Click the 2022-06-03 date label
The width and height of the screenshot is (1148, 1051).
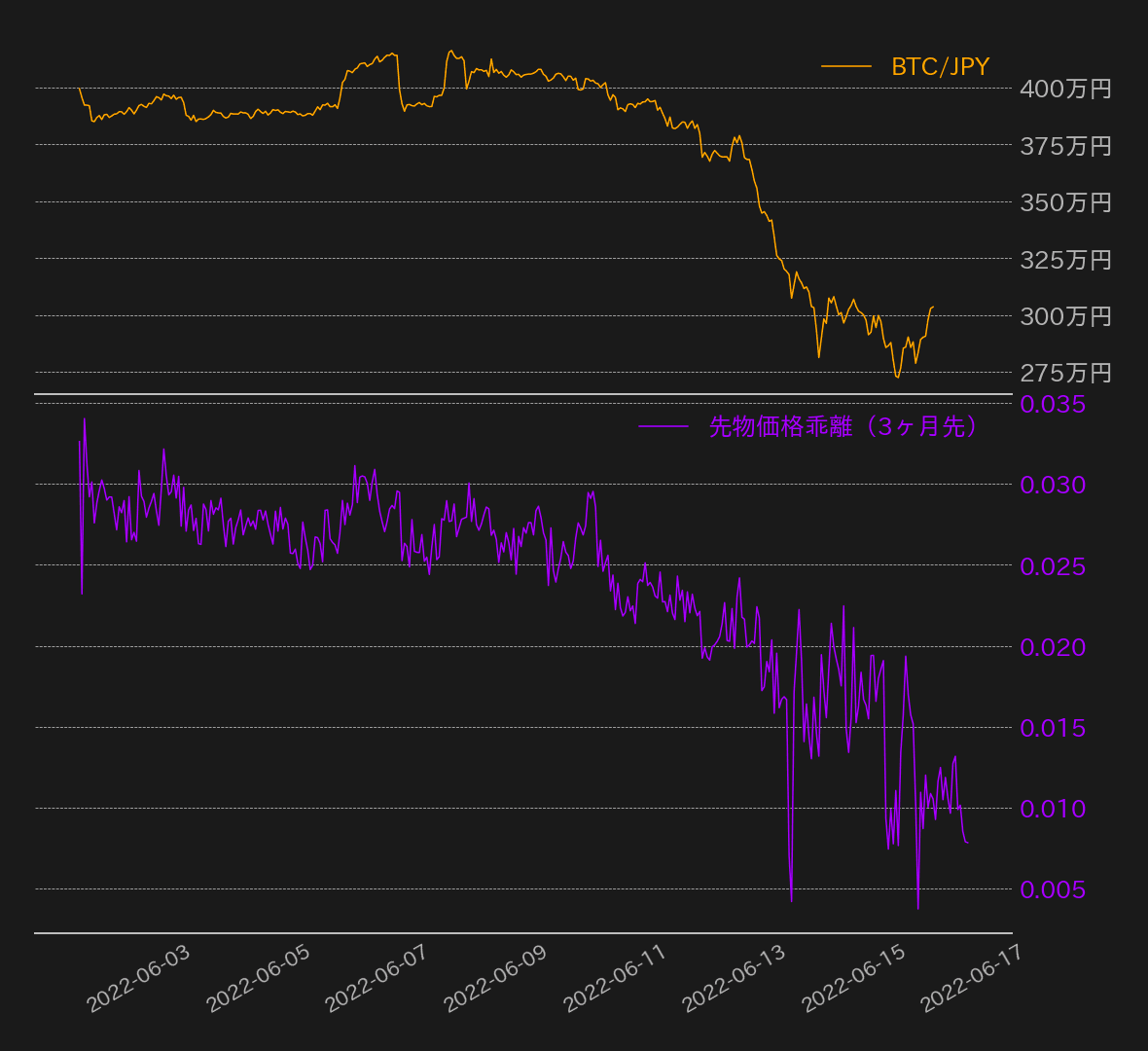pos(139,979)
